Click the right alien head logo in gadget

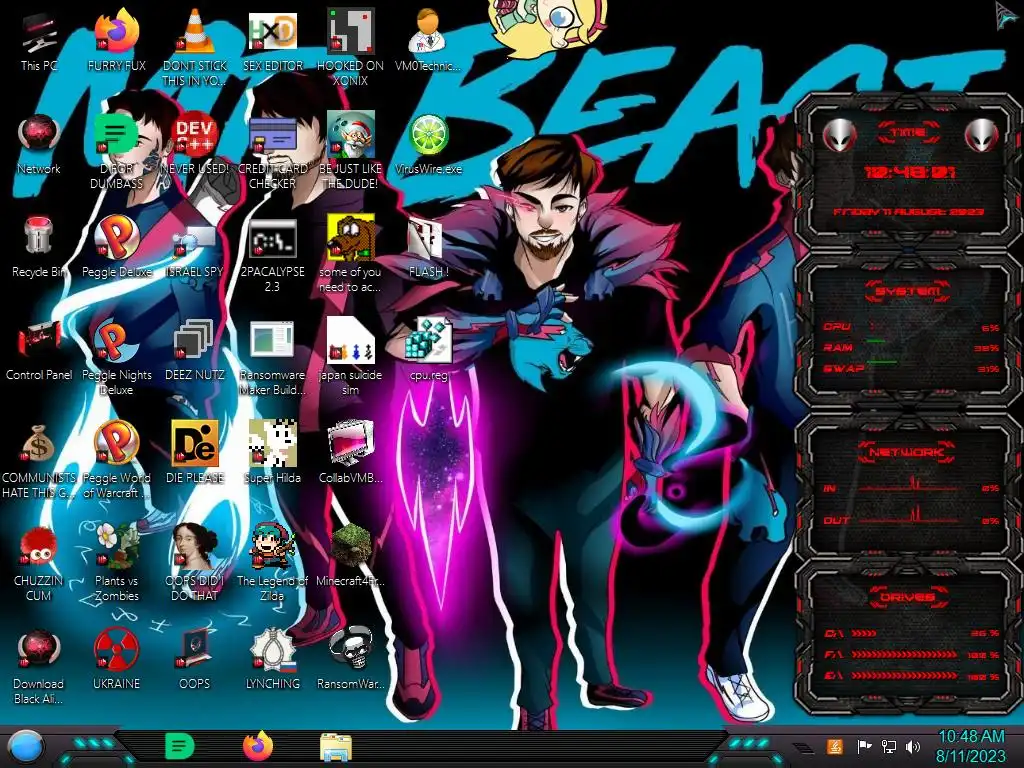click(x=982, y=135)
